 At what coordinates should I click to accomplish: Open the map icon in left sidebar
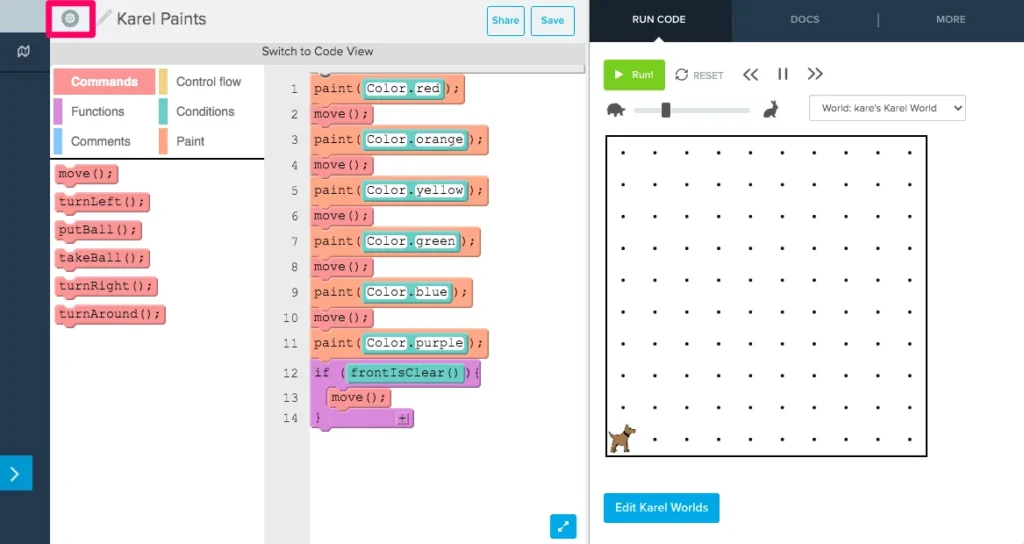pos(24,52)
